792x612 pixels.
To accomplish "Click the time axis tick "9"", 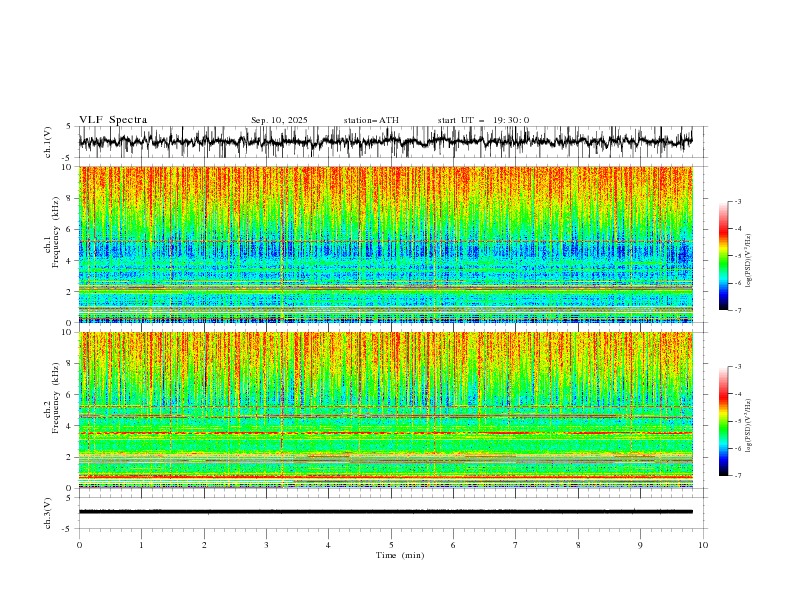I will coord(640,545).
